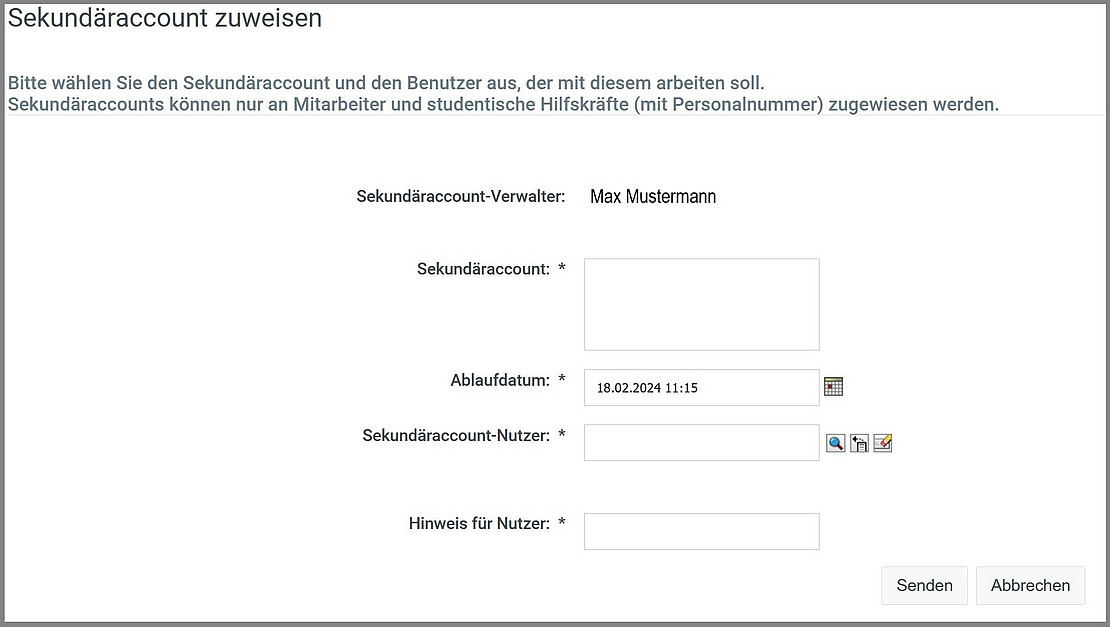The image size is (1110, 627).
Task: Open the calendar picker beside Ablaufdatum
Action: click(x=834, y=387)
